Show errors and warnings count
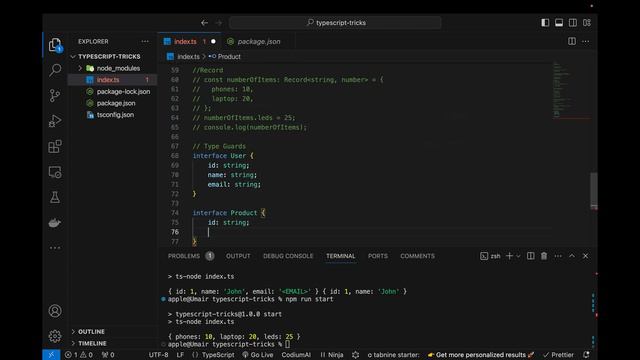This screenshot has height=360, width=640. tap(78, 355)
